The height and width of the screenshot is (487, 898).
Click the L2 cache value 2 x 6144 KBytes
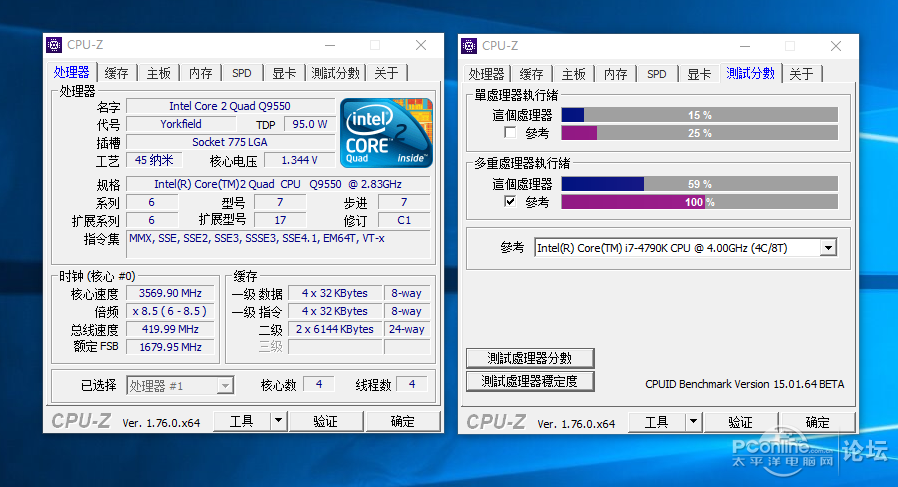coord(334,329)
